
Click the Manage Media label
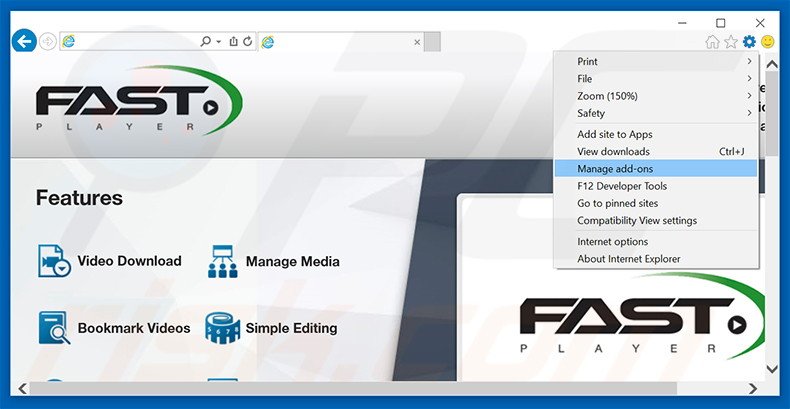(x=293, y=261)
